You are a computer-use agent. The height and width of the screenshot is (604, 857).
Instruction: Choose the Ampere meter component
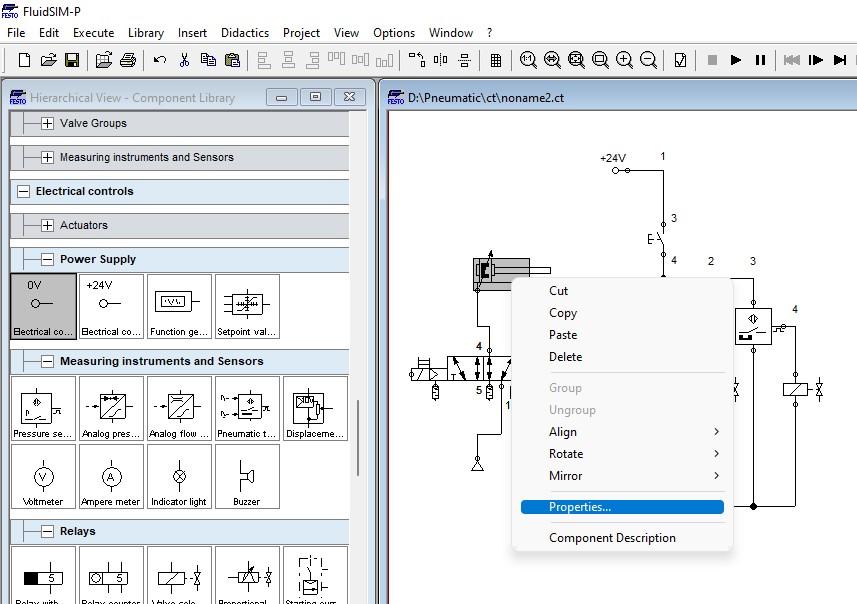(x=111, y=476)
